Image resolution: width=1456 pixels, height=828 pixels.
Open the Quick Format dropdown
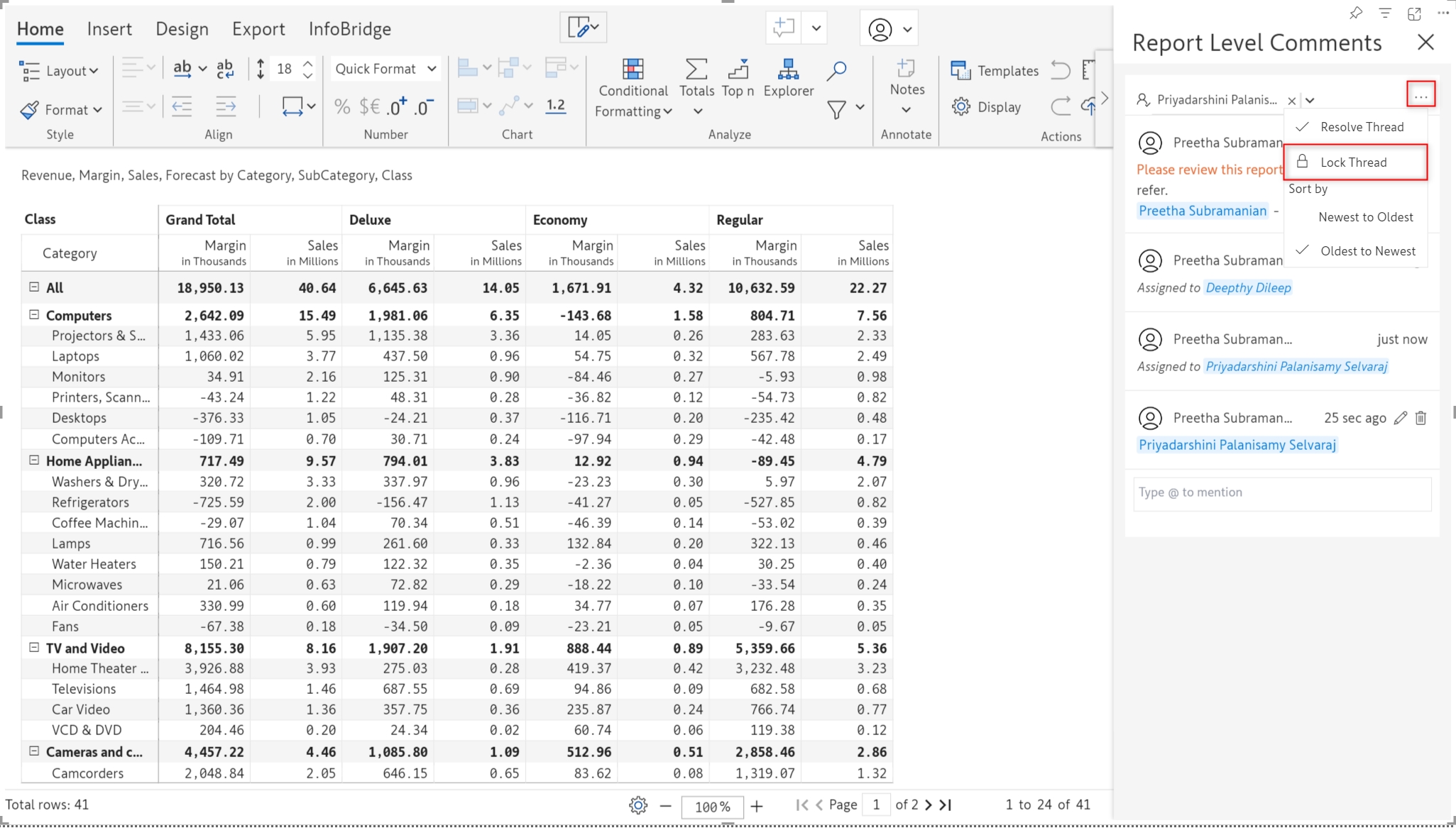point(385,69)
